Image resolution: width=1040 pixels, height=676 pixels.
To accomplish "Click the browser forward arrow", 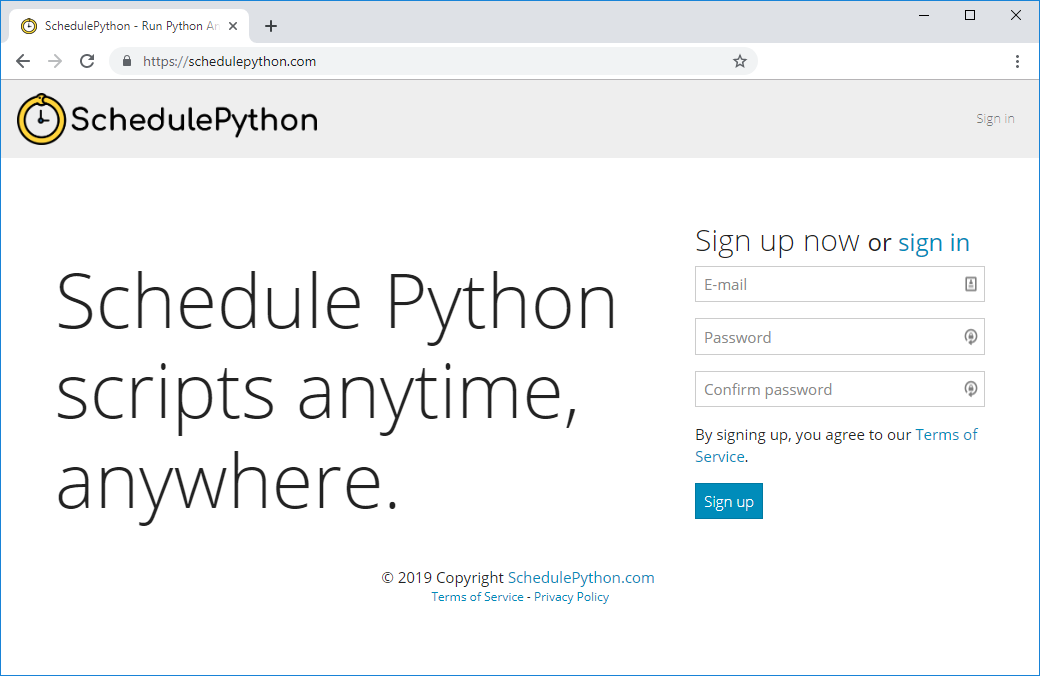I will click(55, 61).
